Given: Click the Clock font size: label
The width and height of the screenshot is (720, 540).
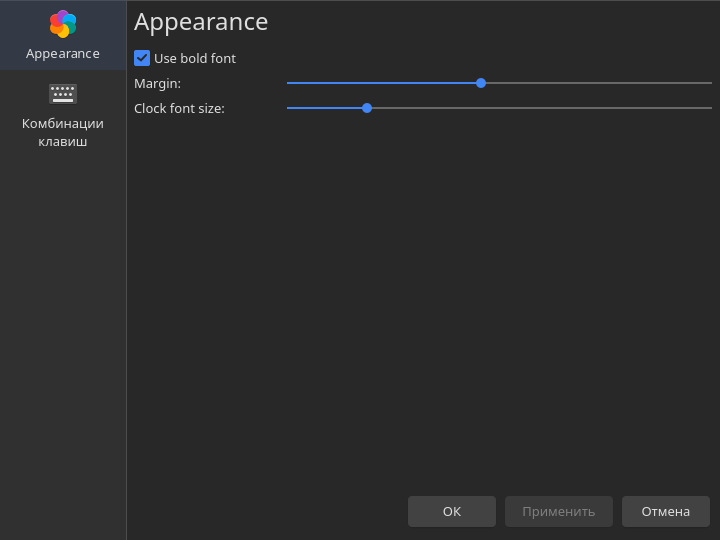Looking at the screenshot, I should click(x=180, y=108).
